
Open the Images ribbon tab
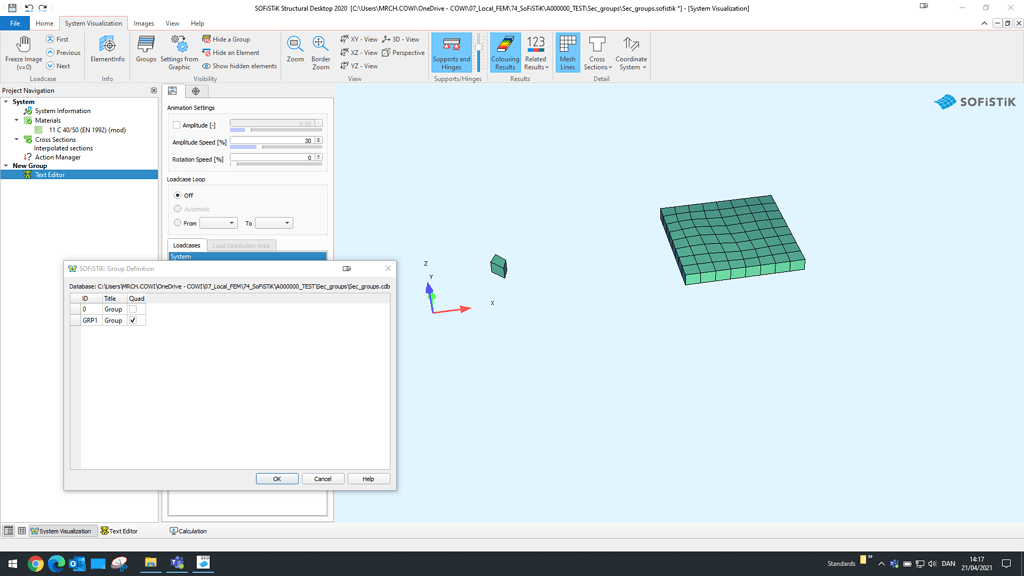coord(144,23)
